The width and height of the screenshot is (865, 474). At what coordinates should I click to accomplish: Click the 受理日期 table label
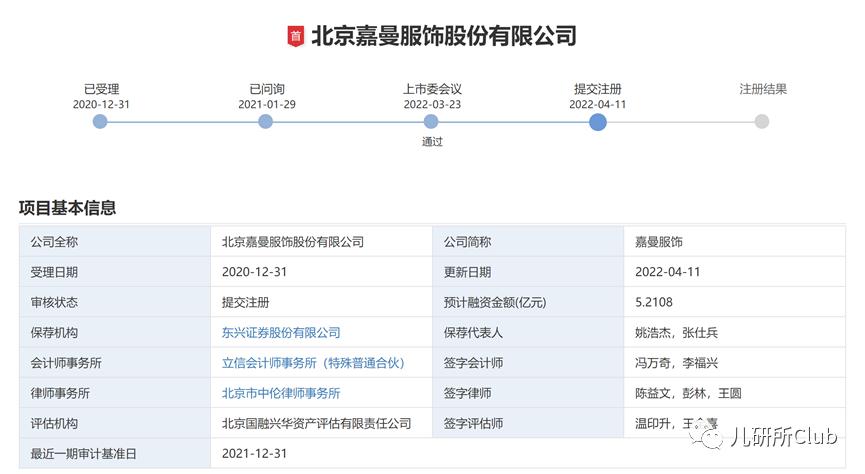[x=54, y=272]
